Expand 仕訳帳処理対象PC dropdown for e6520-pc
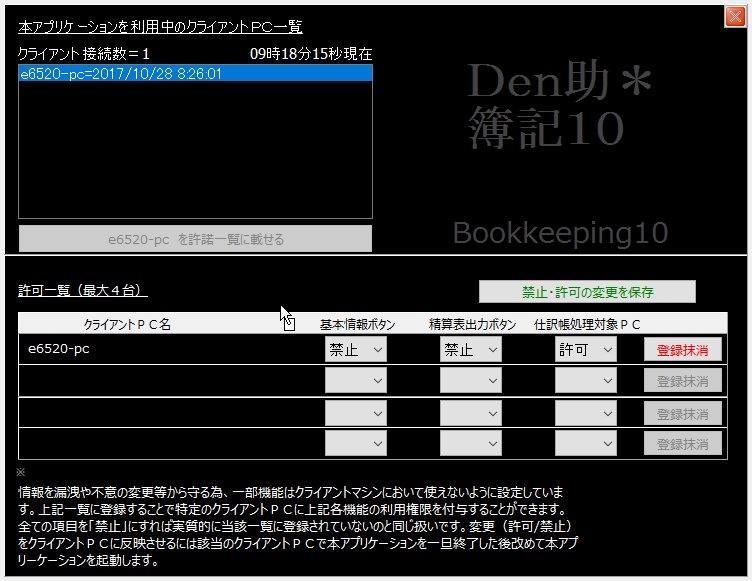Viewport: 752px width, 581px height. [x=586, y=350]
